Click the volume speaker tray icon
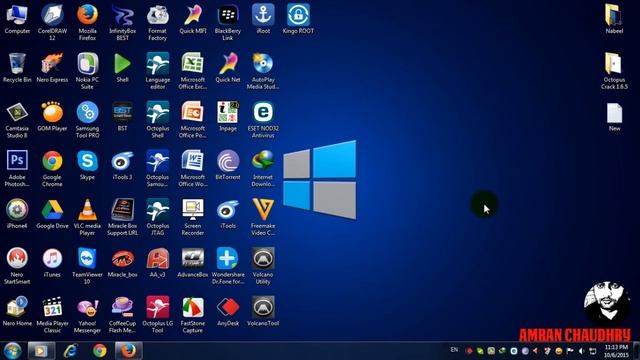 click(582, 351)
